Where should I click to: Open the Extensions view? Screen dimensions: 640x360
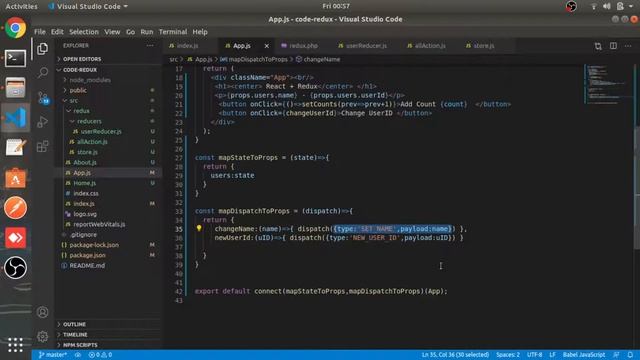coord(42,146)
